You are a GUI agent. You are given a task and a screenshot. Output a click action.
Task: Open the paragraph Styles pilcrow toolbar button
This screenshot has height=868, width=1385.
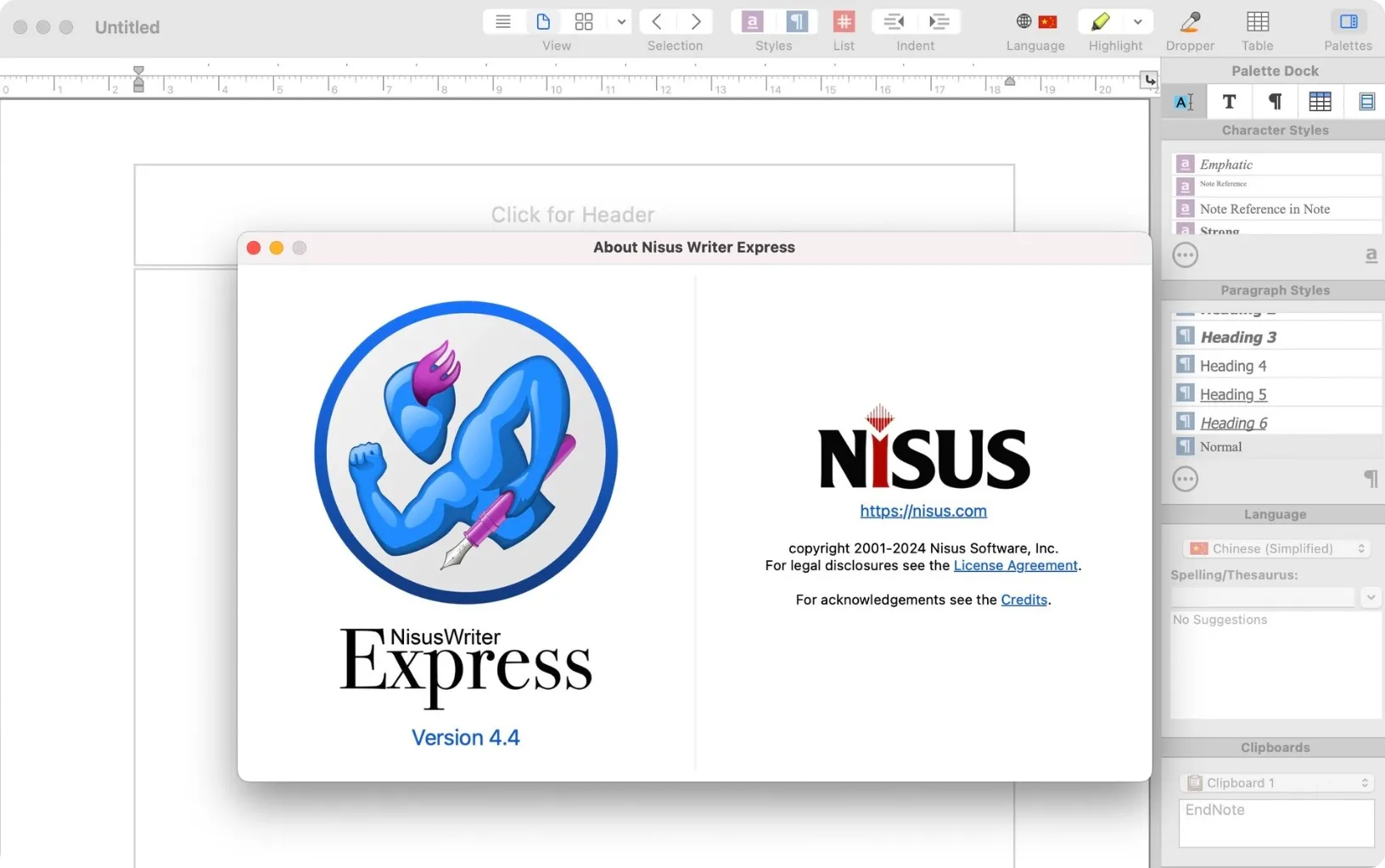click(797, 21)
